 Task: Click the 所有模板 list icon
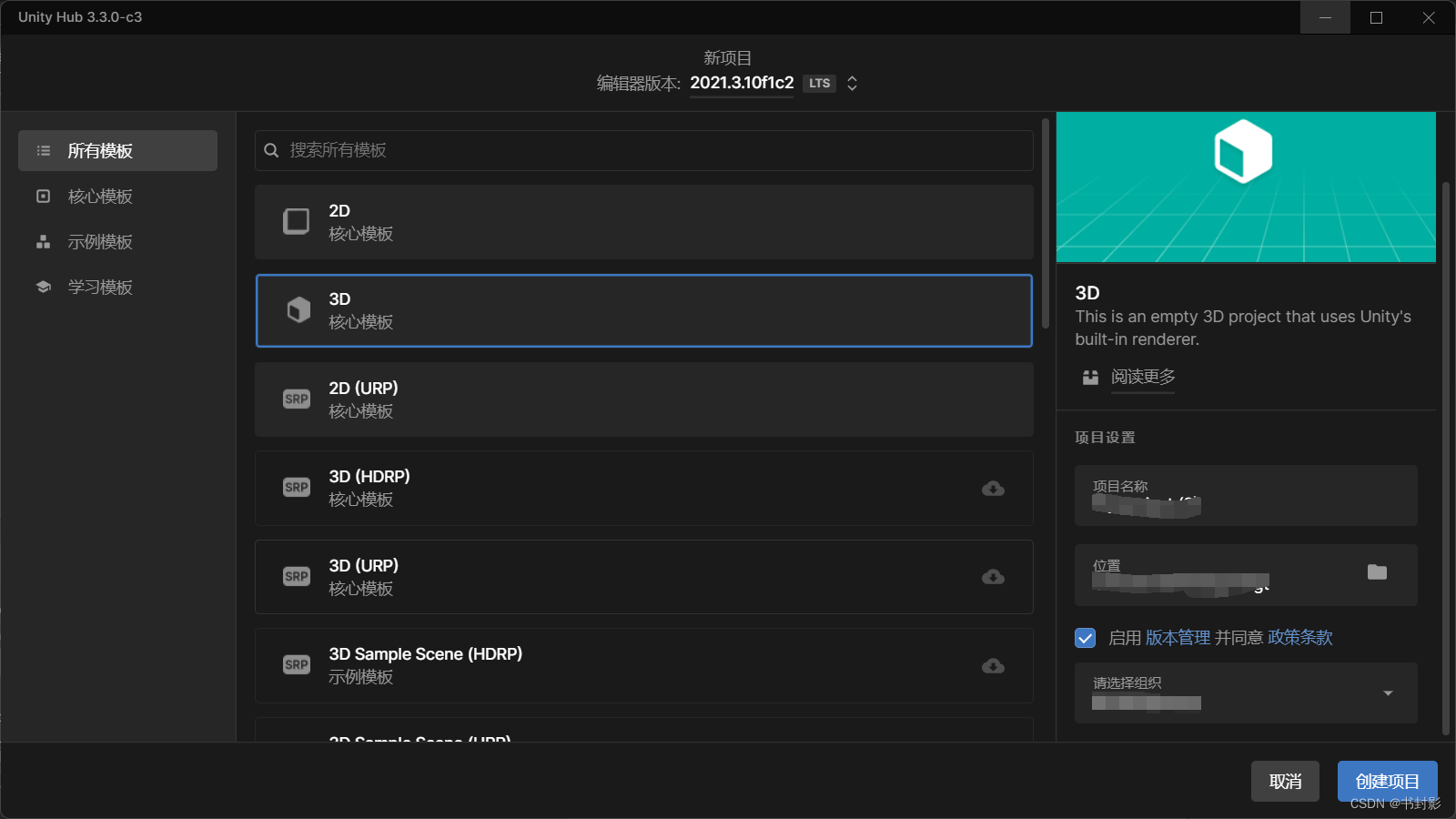pos(43,150)
